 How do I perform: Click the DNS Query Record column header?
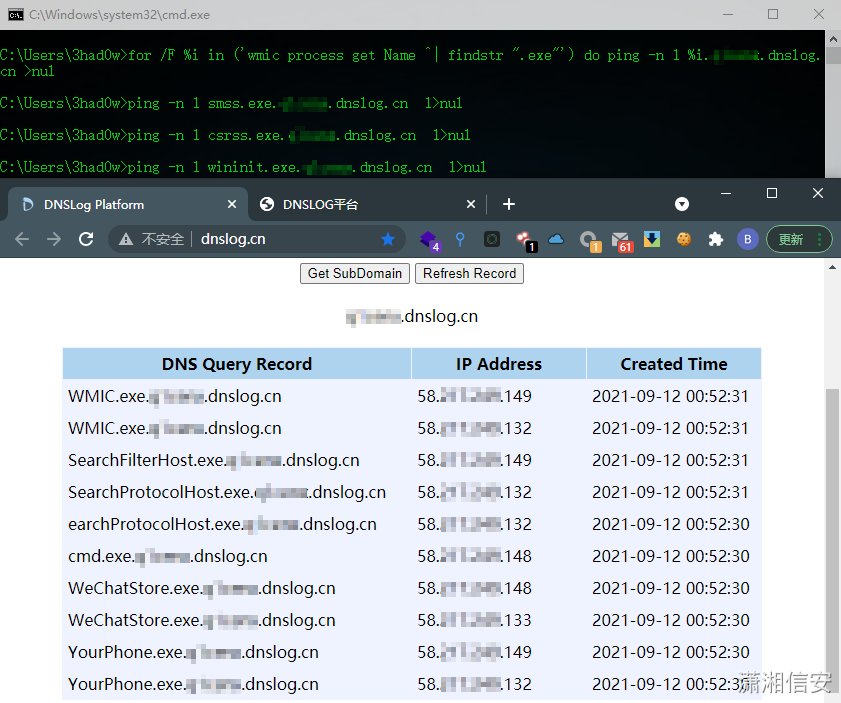point(237,364)
